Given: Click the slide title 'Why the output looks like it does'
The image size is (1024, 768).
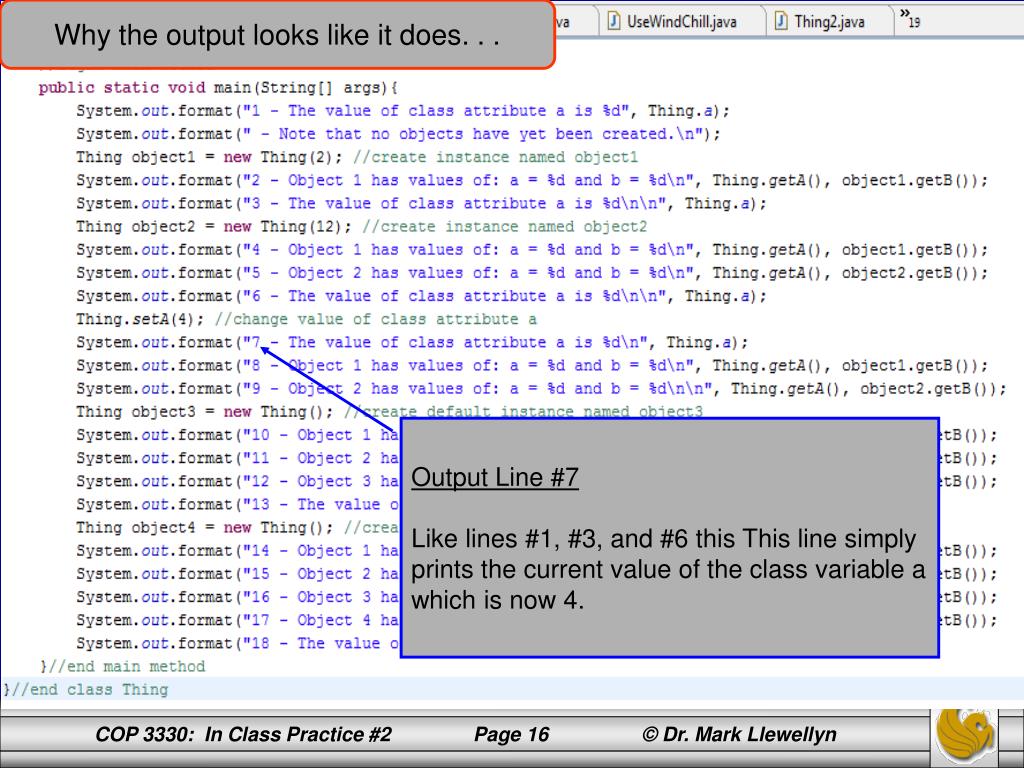Looking at the screenshot, I should pos(277,35).
